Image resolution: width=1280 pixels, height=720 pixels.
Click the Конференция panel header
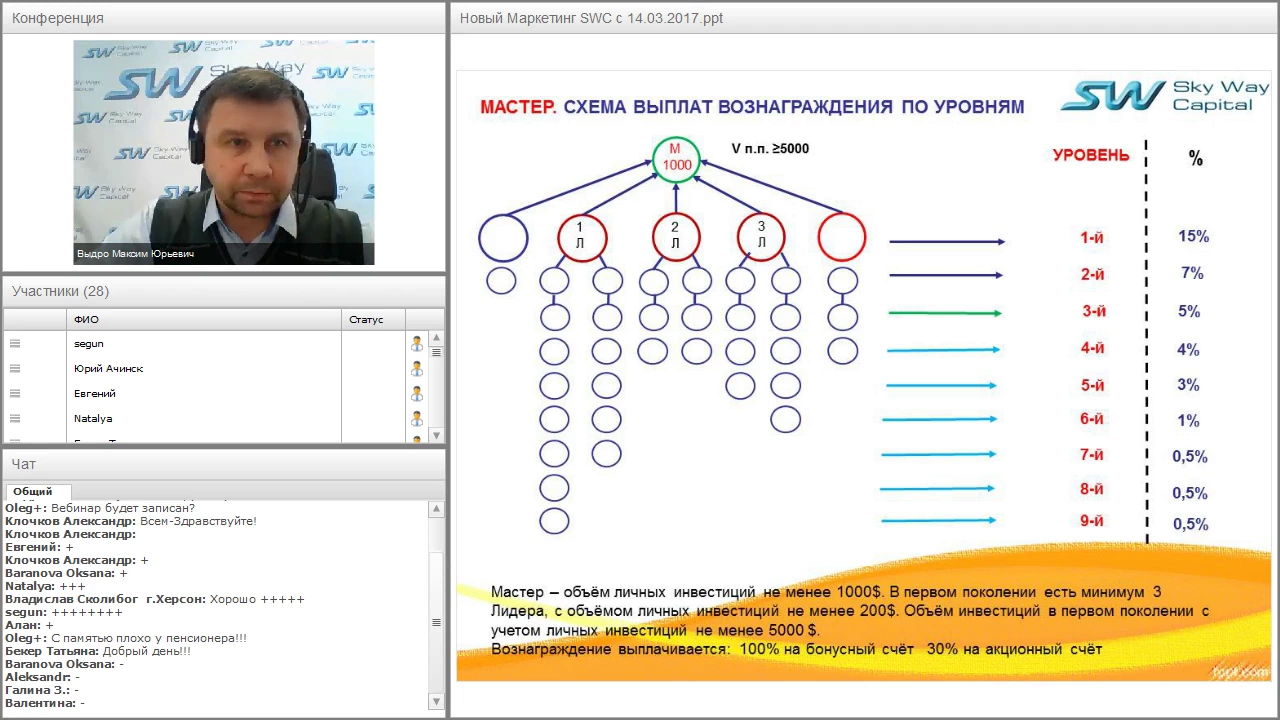[224, 18]
